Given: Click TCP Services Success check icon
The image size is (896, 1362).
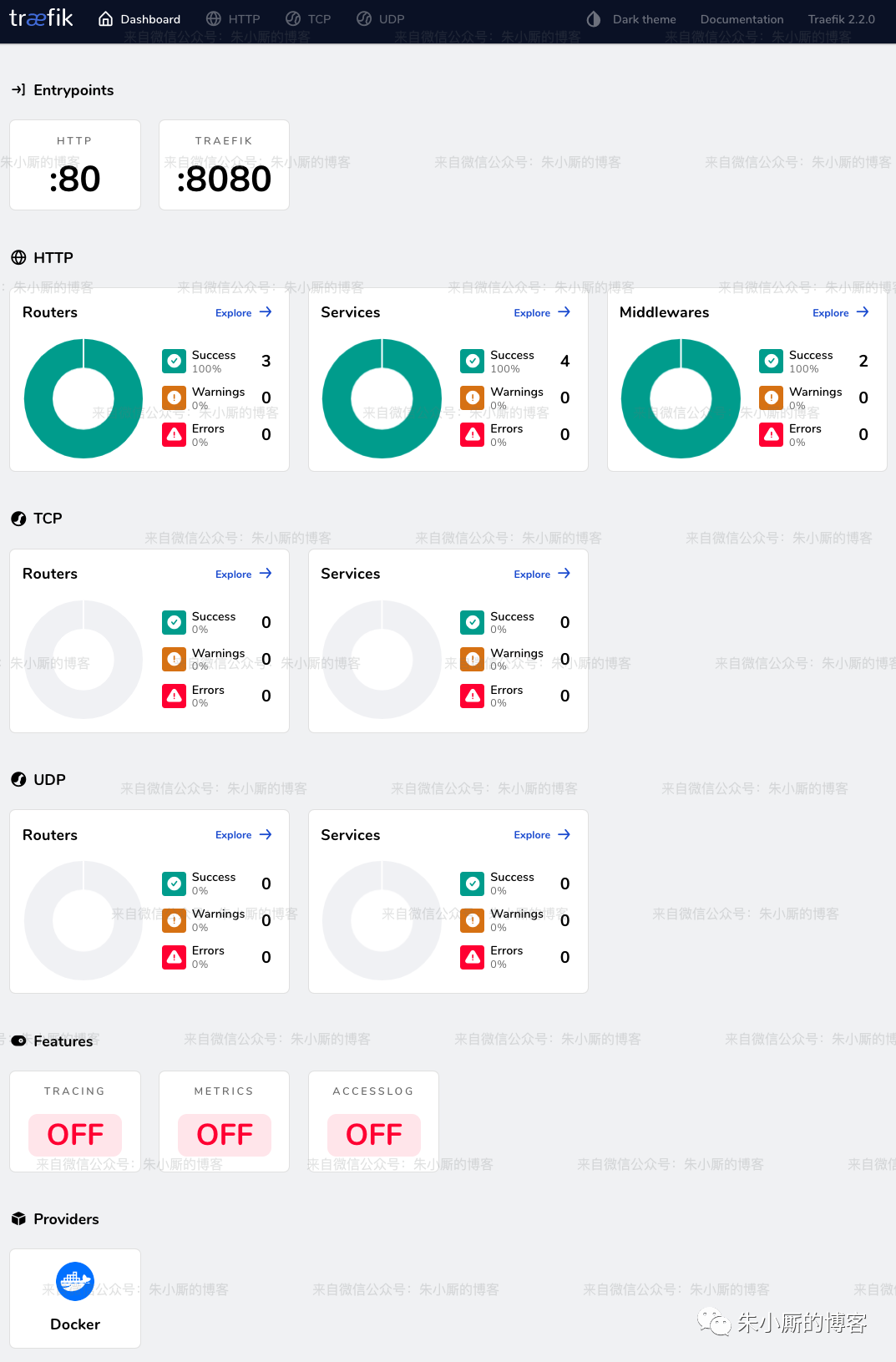Looking at the screenshot, I should (473, 622).
